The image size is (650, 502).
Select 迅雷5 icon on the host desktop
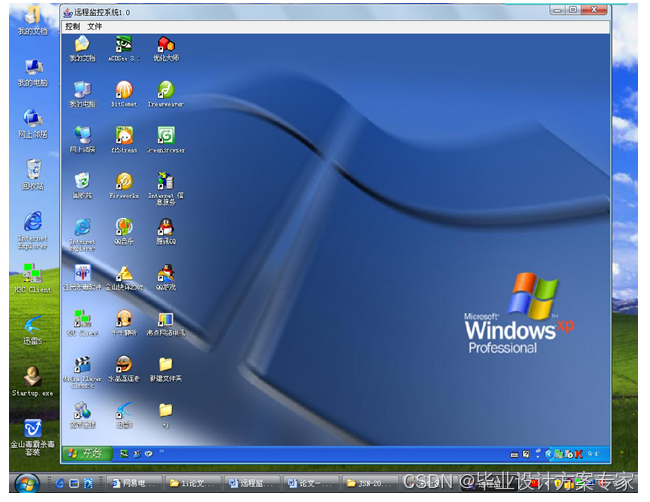point(33,330)
